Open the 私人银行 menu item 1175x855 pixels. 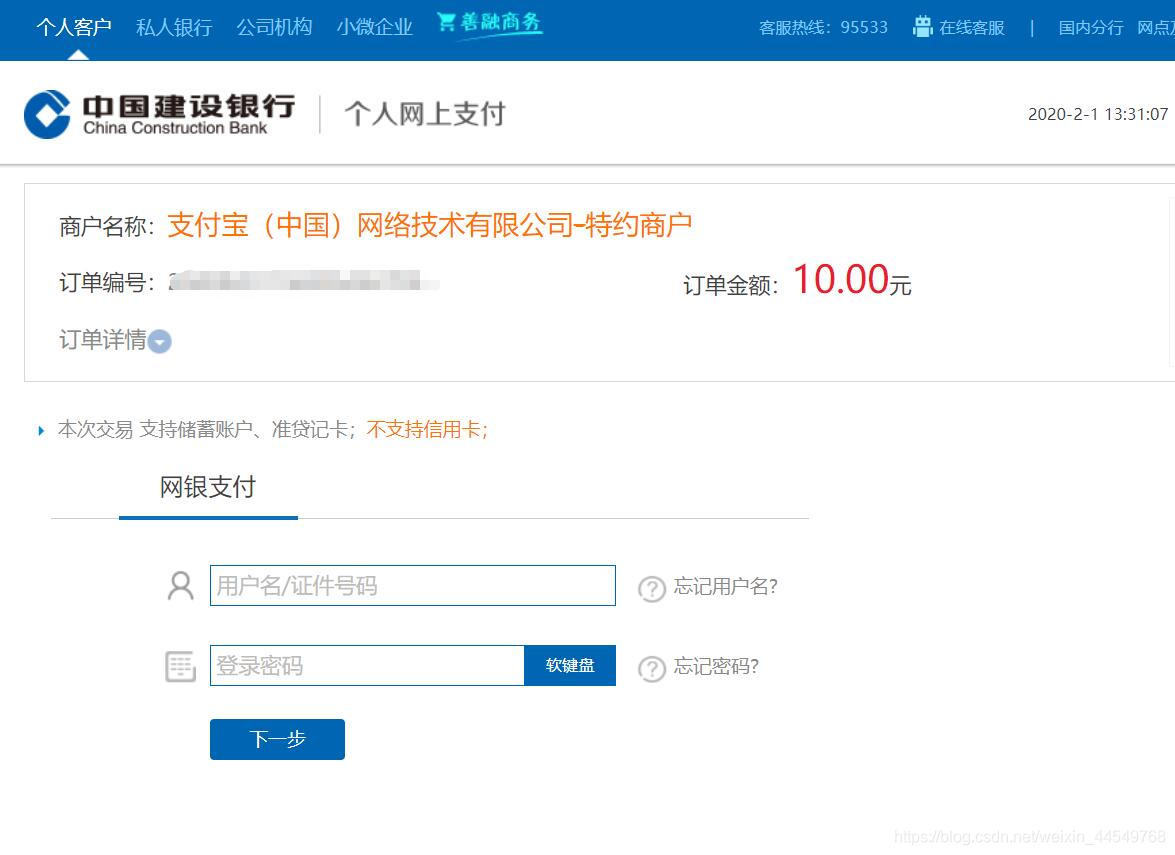[174, 28]
